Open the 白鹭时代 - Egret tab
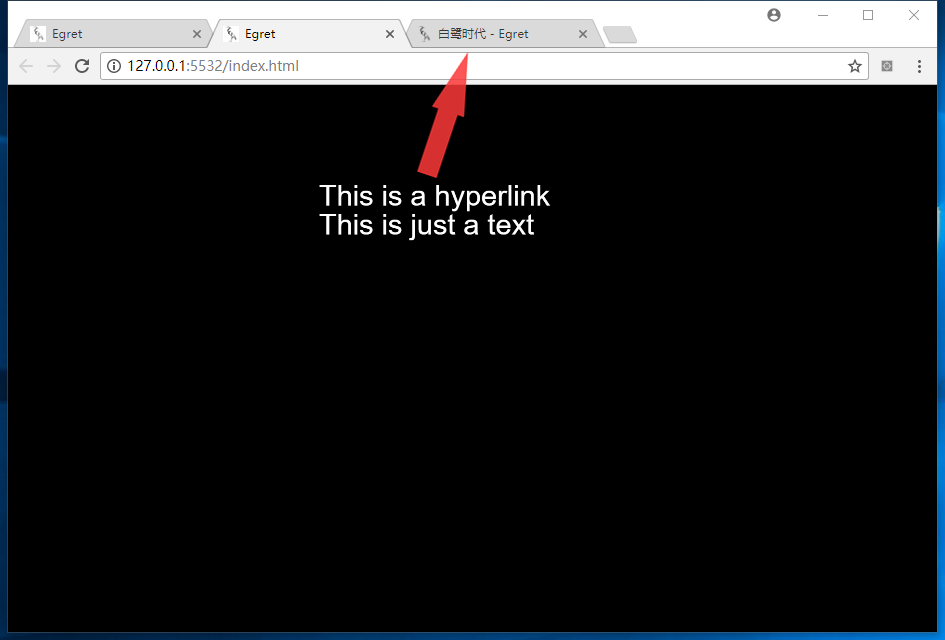Image resolution: width=945 pixels, height=640 pixels. click(490, 34)
